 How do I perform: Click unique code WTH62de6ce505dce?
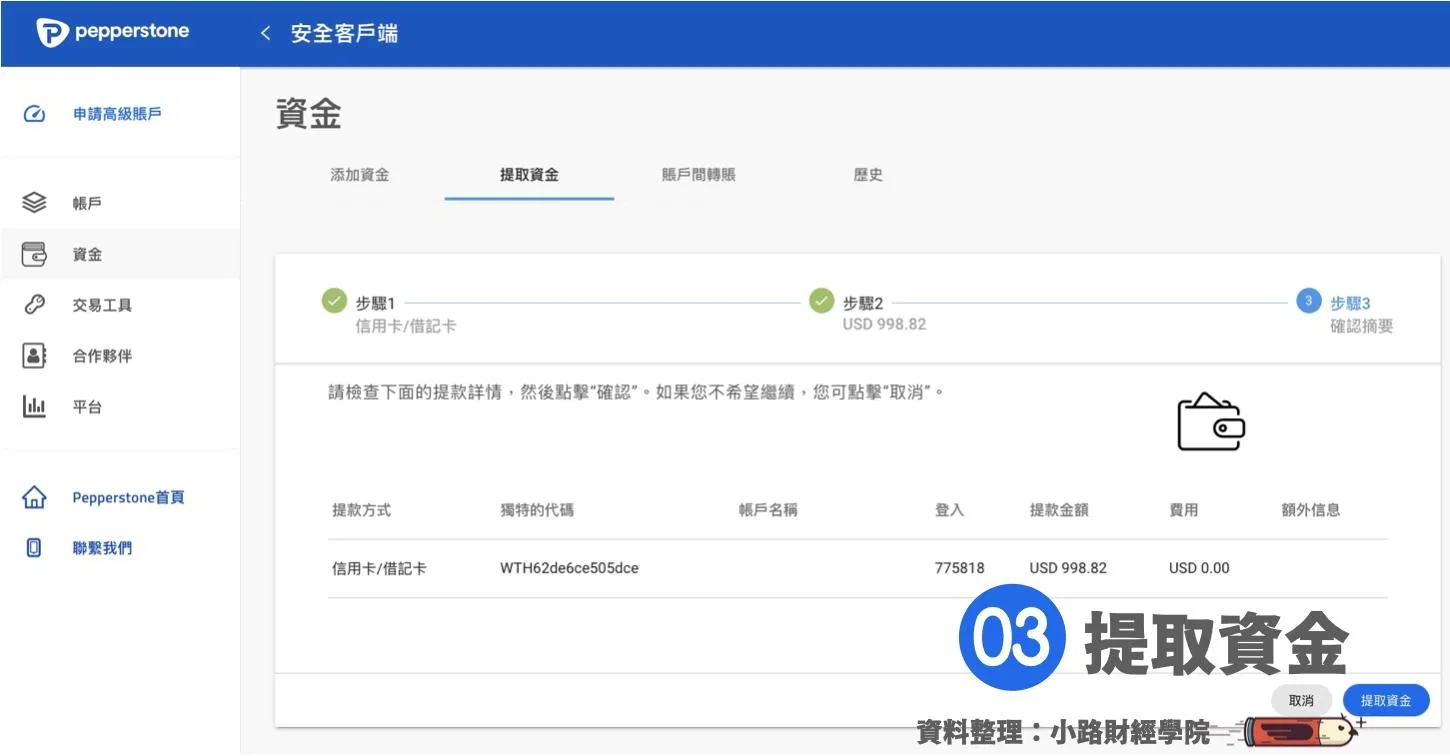[569, 568]
